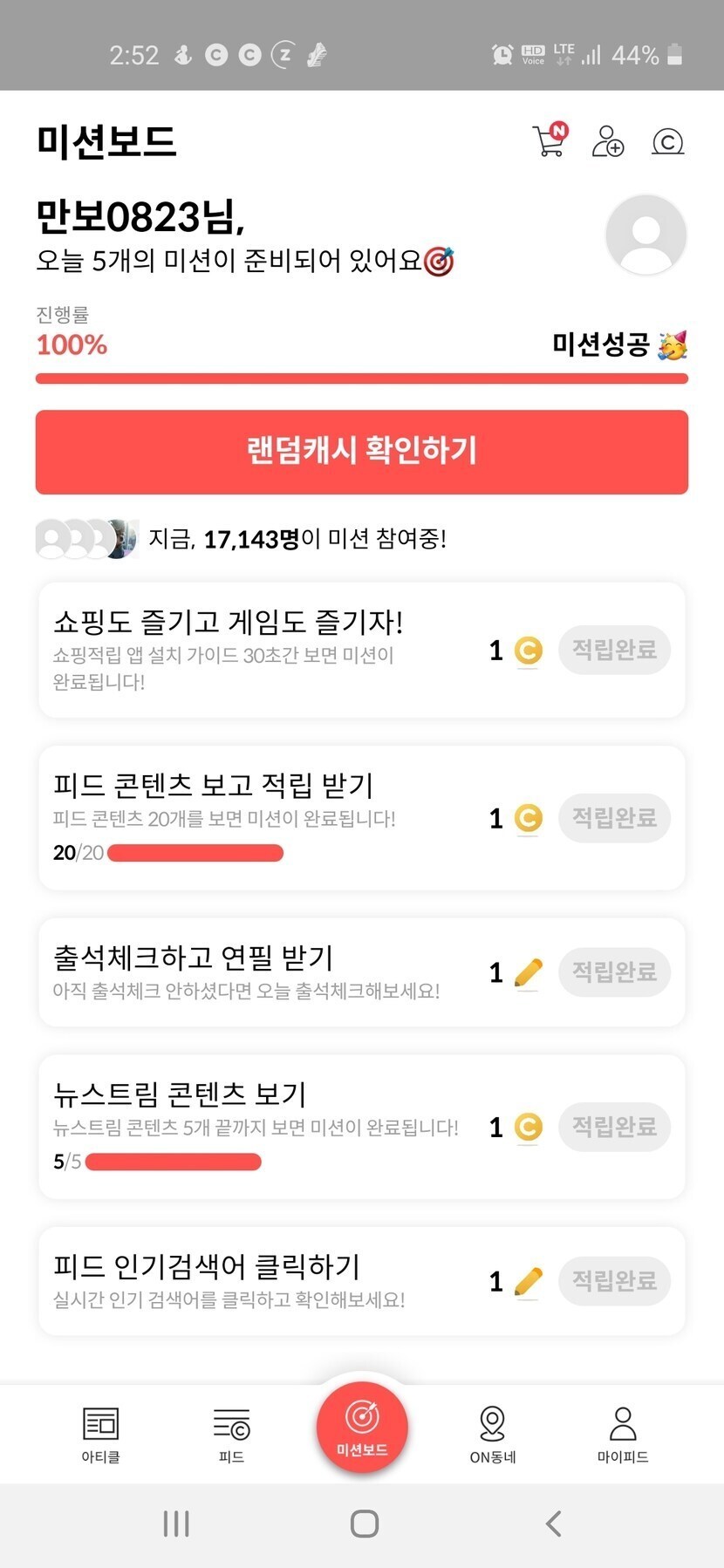Tap 적립완료 on the attendance check mission
The width and height of the screenshot is (724, 1568).
coord(614,971)
